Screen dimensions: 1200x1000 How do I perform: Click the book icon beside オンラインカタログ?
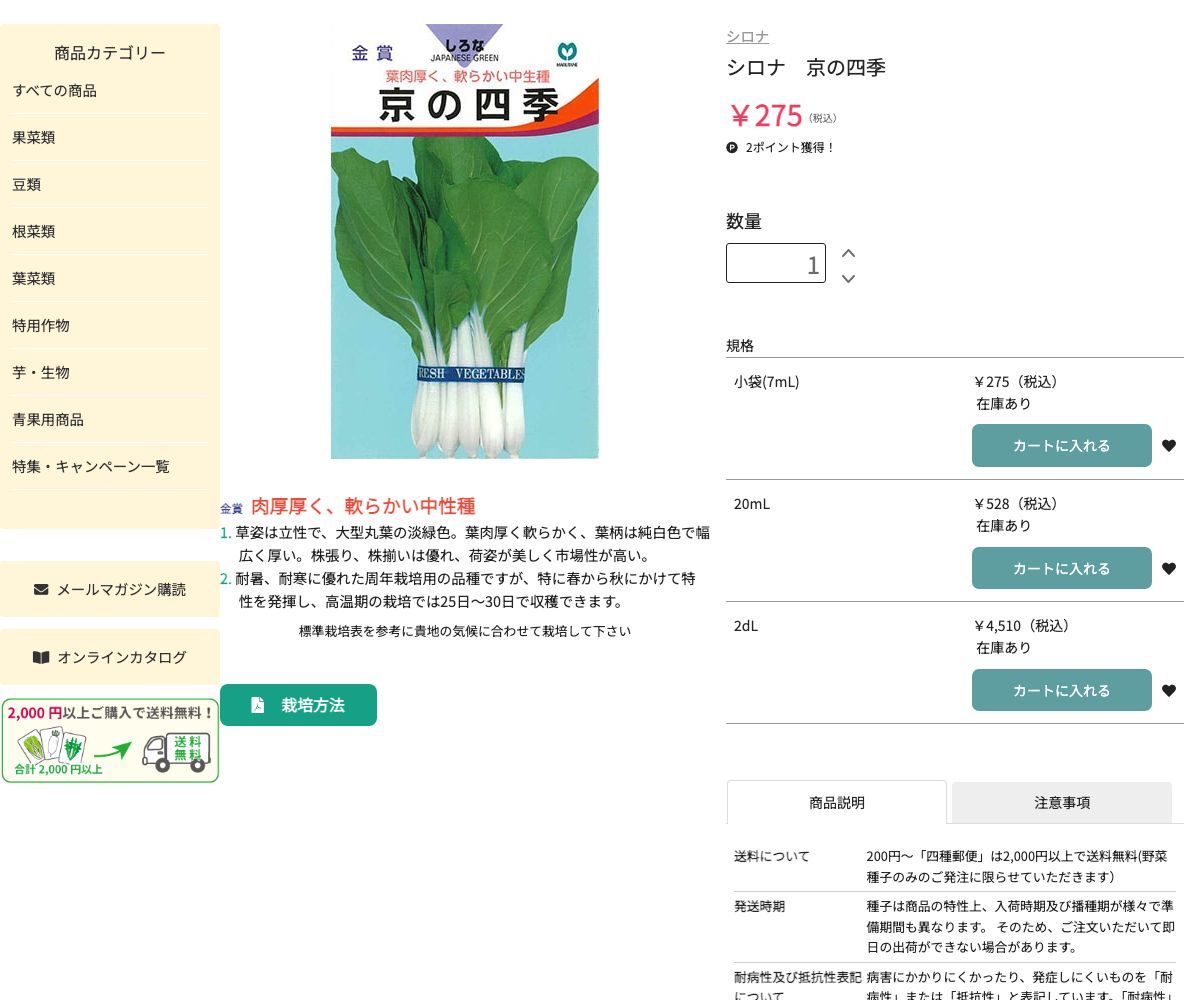41,657
